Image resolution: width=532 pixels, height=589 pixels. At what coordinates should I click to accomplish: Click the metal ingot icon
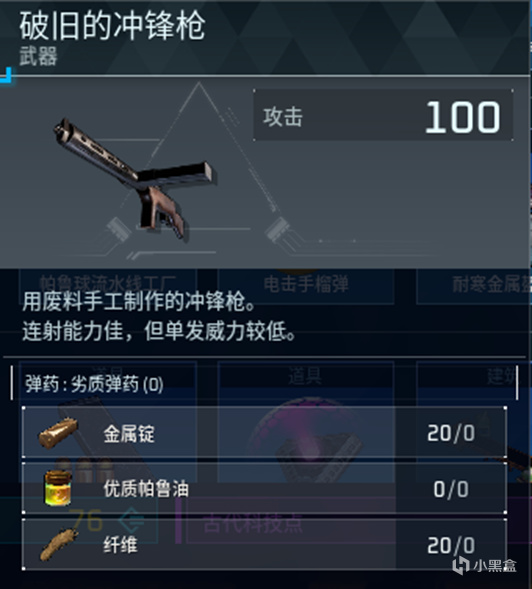pos(59,433)
